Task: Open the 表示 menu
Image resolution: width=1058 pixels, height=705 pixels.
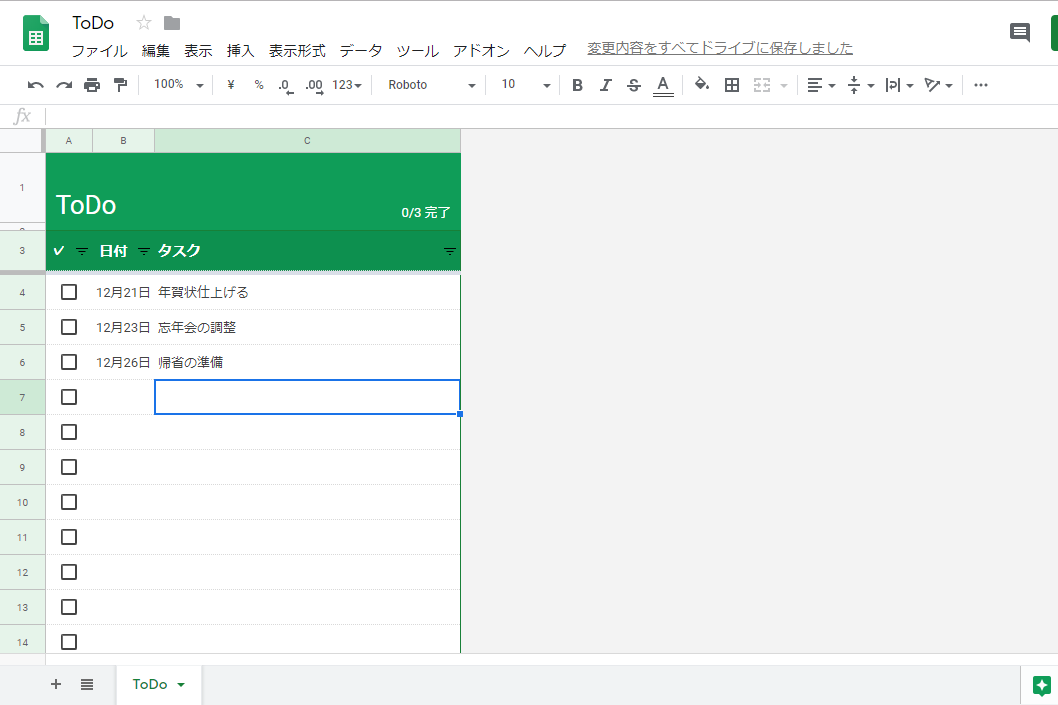Action: [198, 51]
